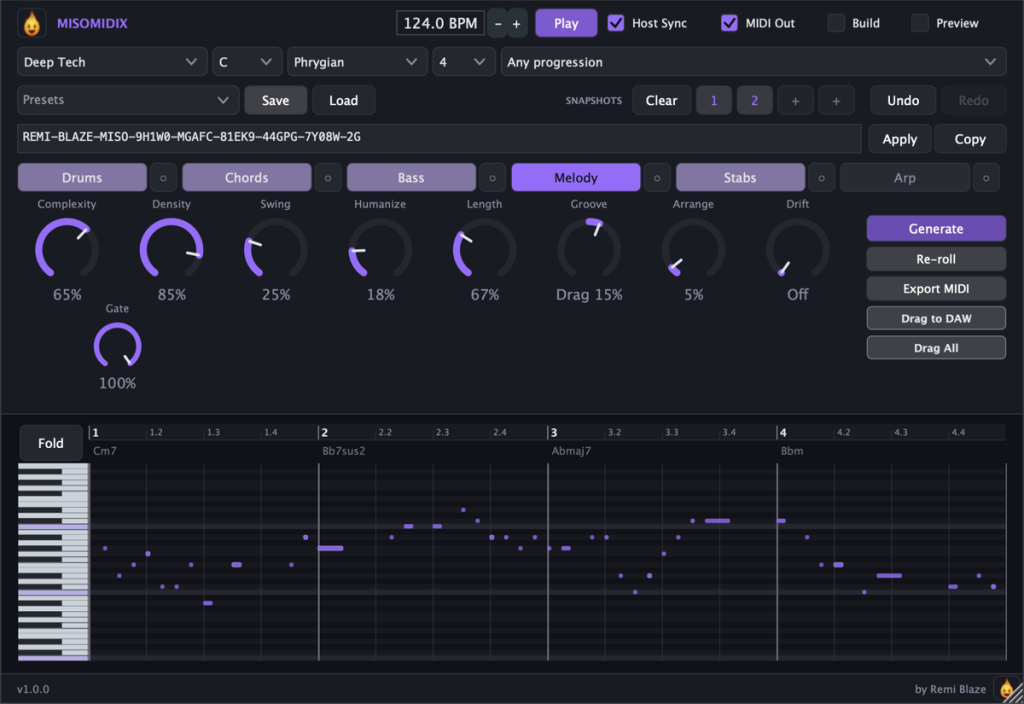The height and width of the screenshot is (704, 1024).
Task: Open the bar count dropdown showing 4
Action: tap(464, 62)
